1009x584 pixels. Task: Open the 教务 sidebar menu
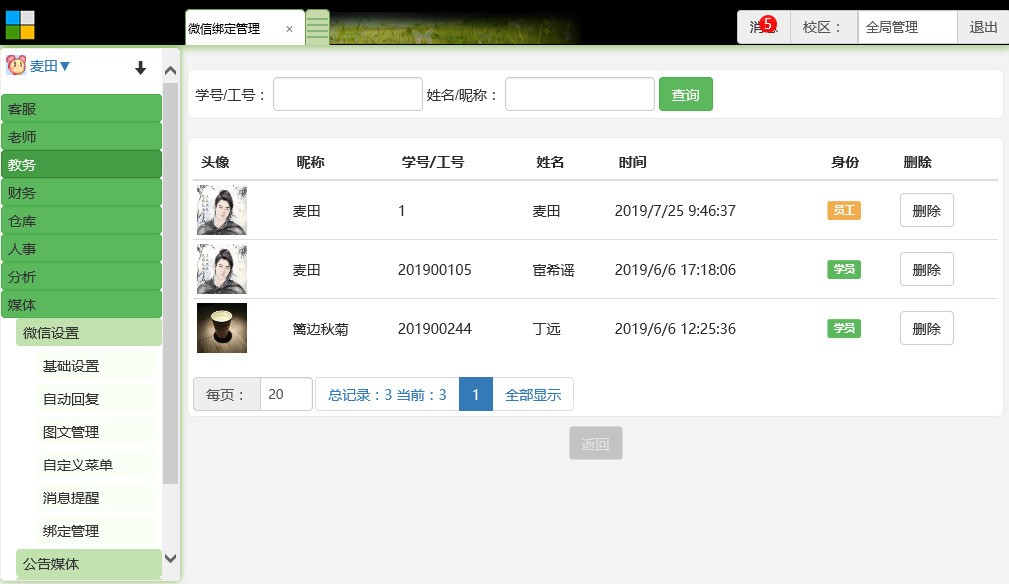81,165
